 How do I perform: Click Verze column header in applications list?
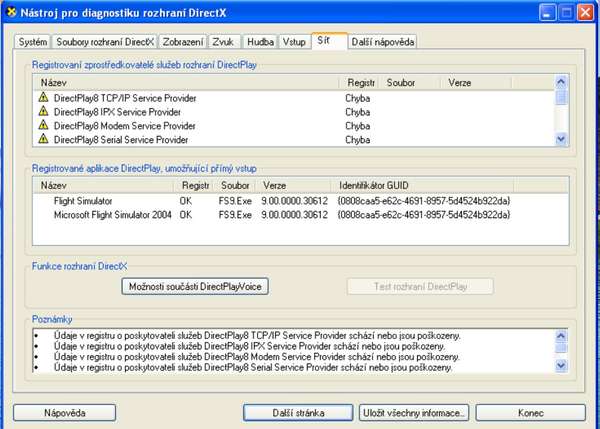tap(293, 186)
